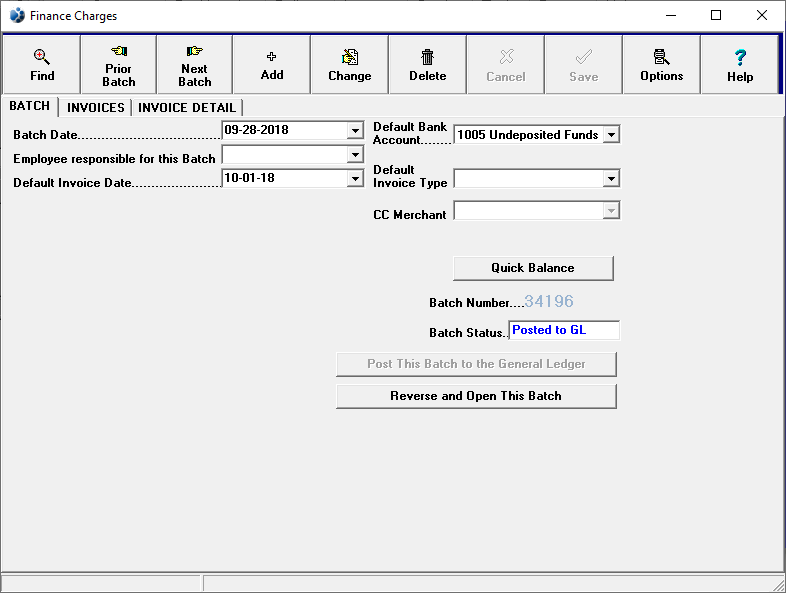Select the BATCH tab
Image resolution: width=786 pixels, height=593 pixels.
point(29,107)
